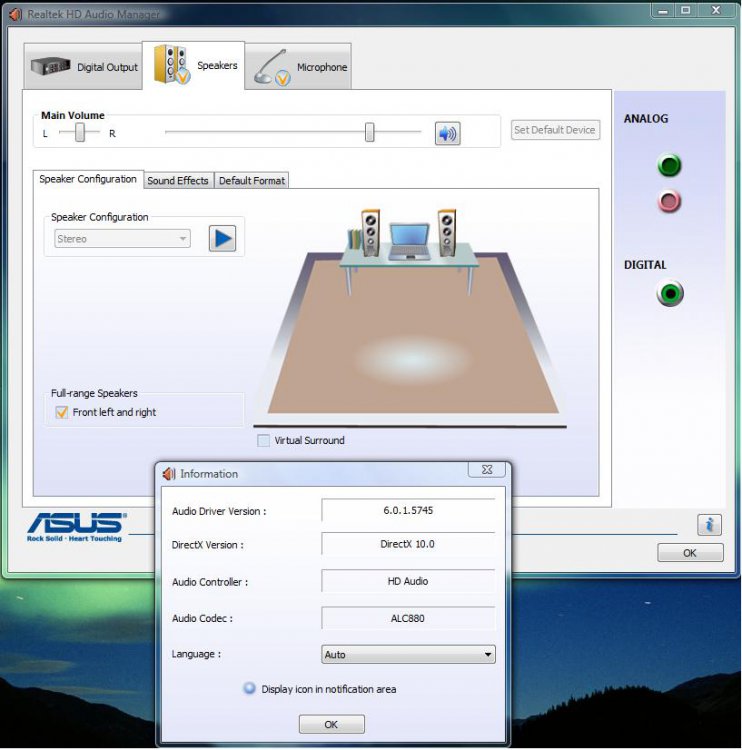Open the information button with the i icon

point(709,525)
